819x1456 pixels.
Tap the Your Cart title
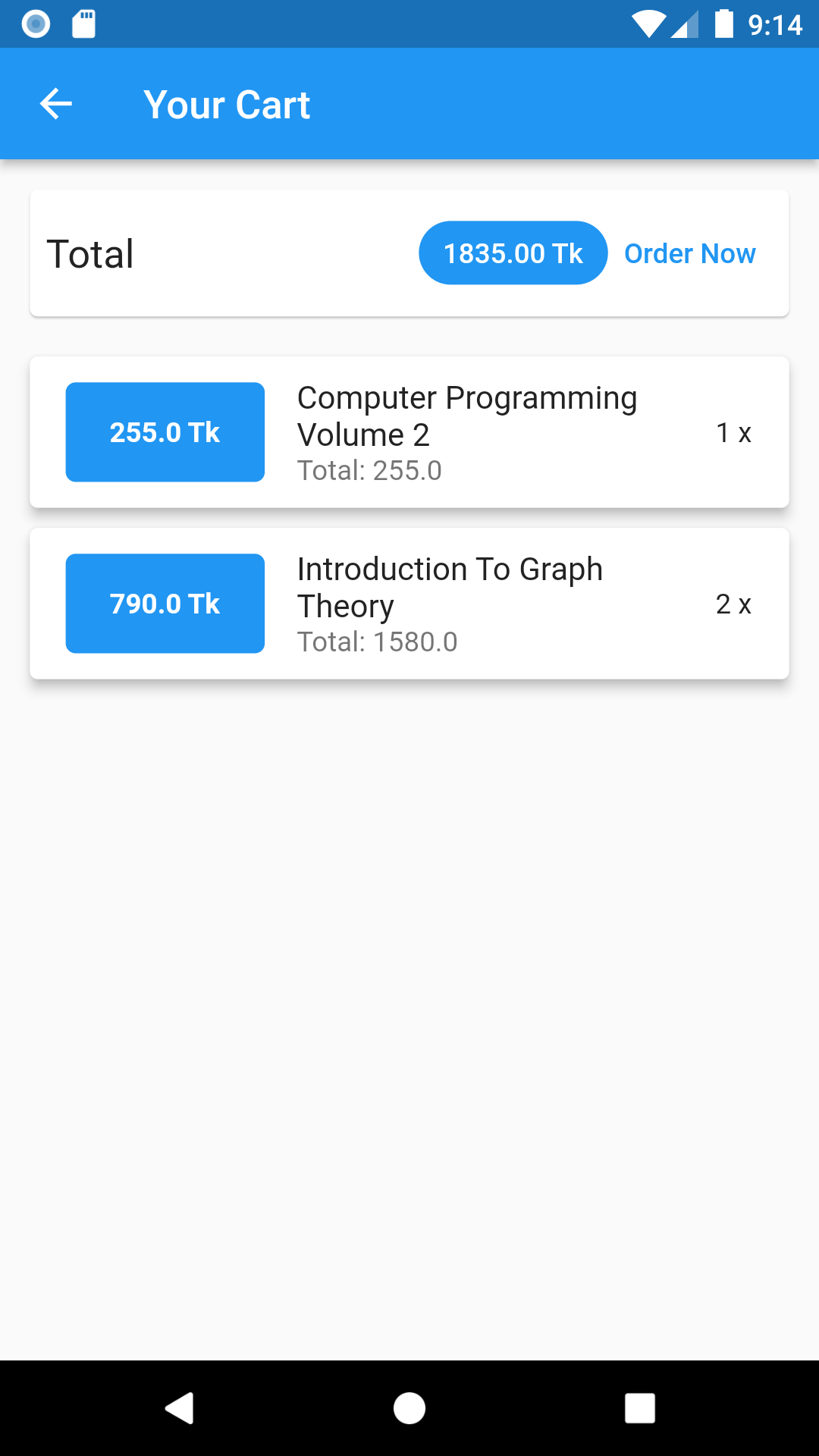(x=227, y=105)
